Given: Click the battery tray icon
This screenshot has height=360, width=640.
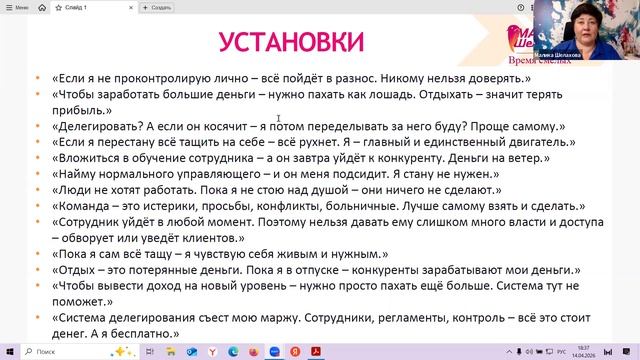Looking at the screenshot, I should [539, 351].
